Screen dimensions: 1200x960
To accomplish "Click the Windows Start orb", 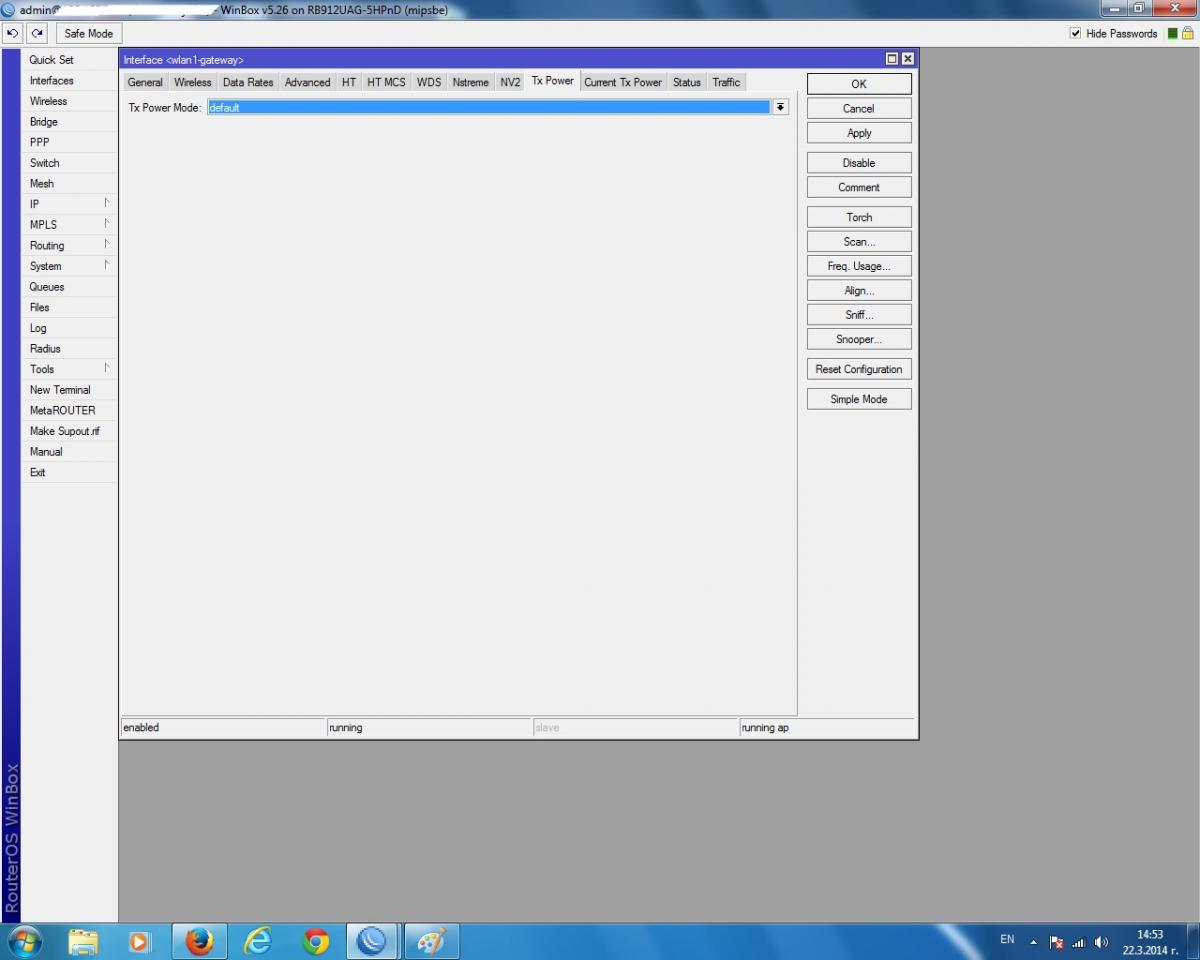I will point(25,941).
